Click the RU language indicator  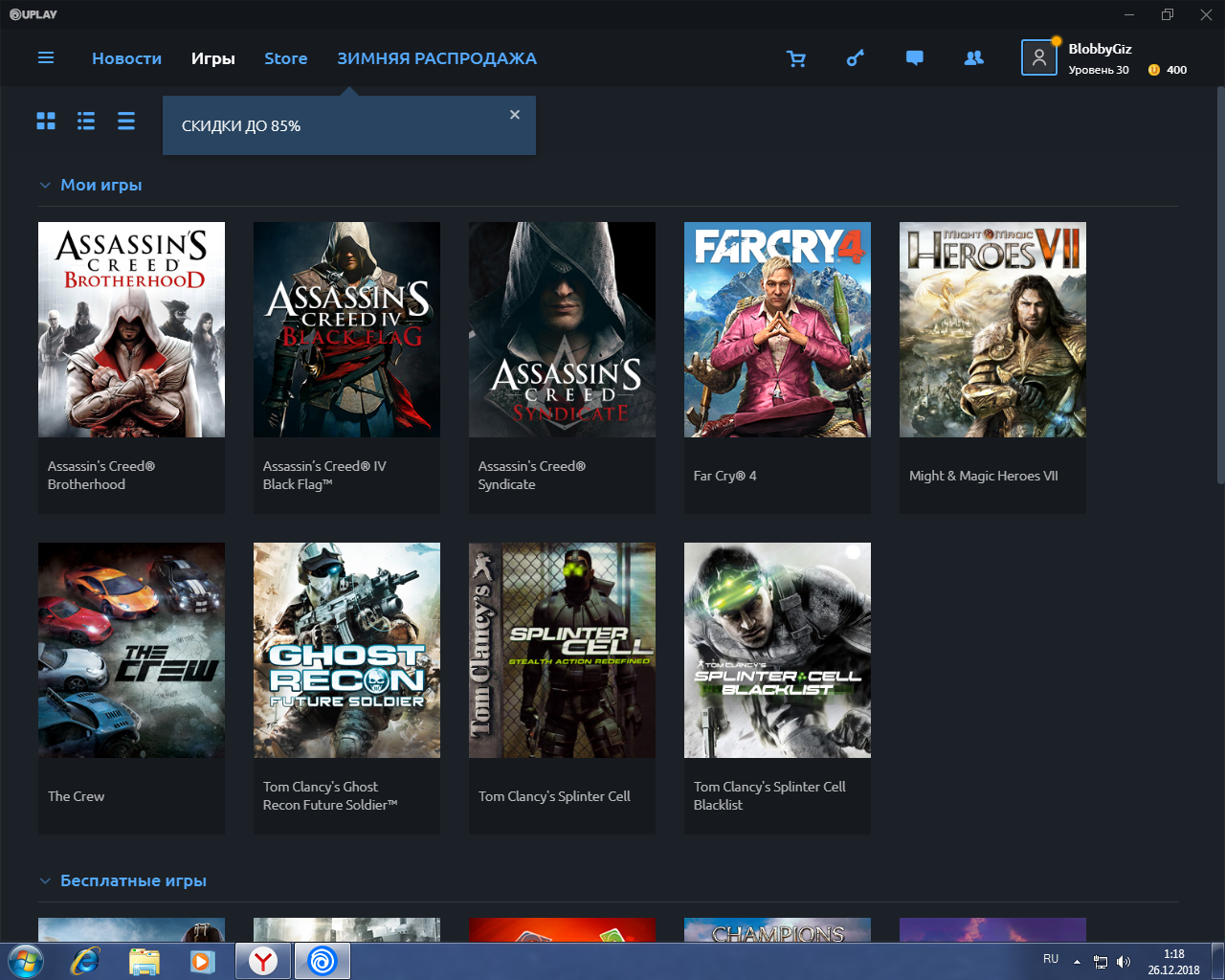pos(1051,959)
